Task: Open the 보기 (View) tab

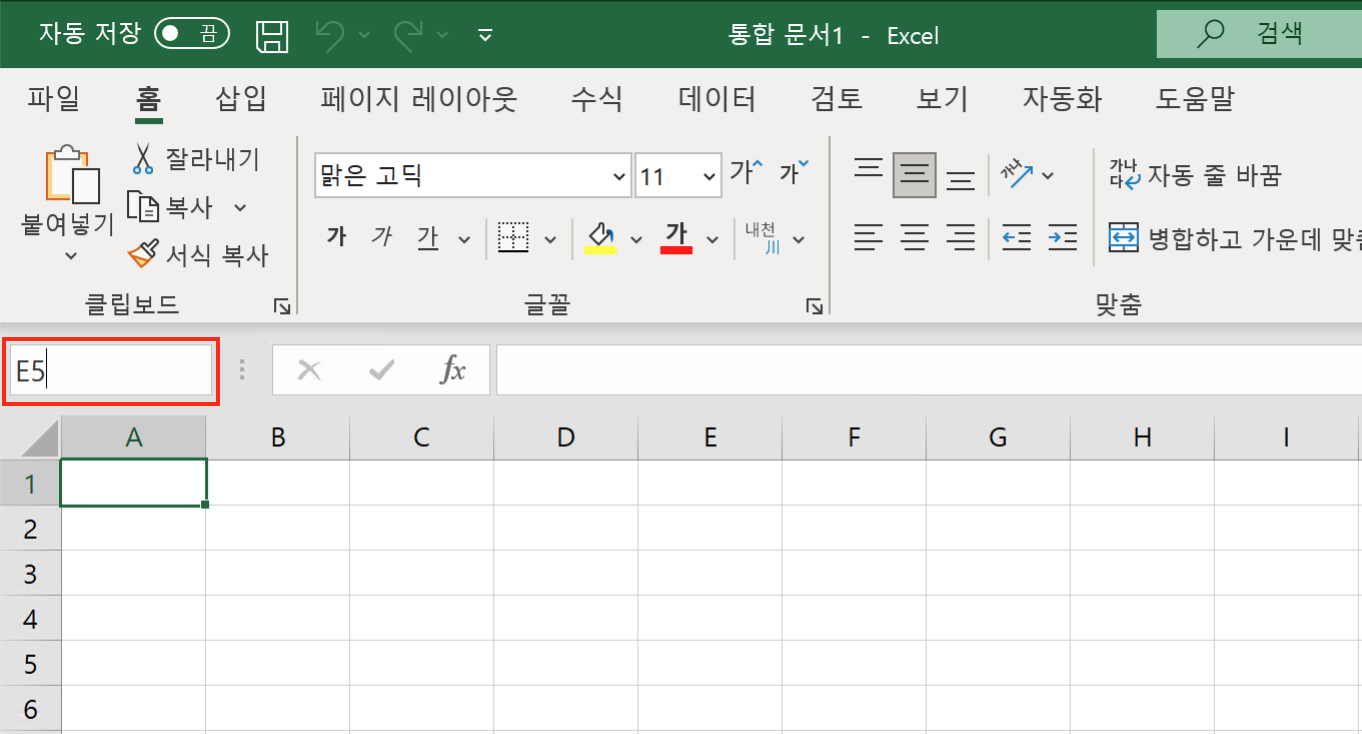Action: (x=942, y=99)
